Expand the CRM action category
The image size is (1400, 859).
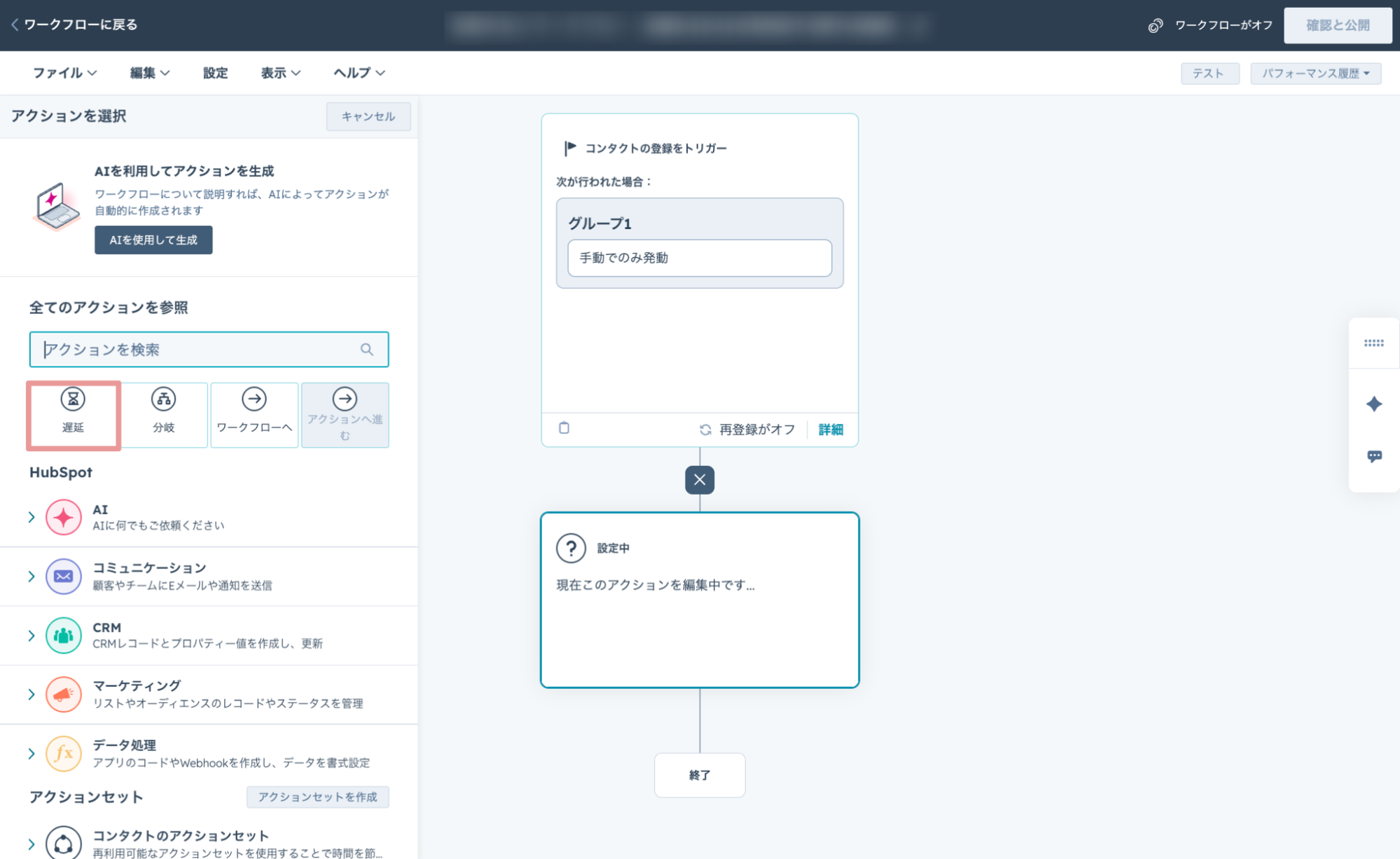pos(32,635)
